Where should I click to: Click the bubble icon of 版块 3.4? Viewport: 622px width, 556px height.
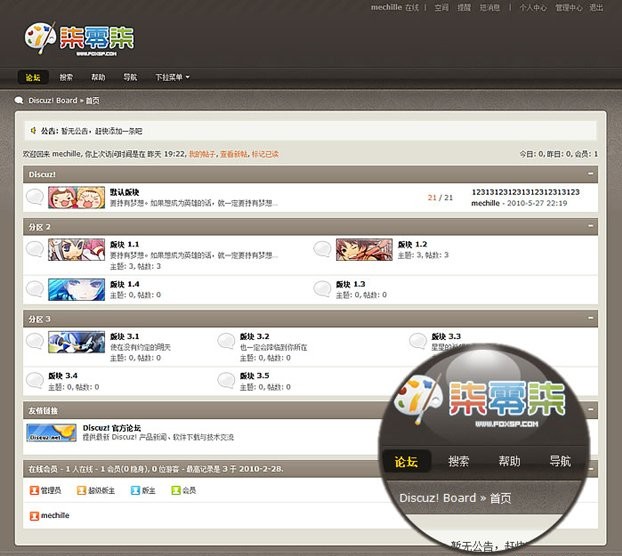point(35,380)
